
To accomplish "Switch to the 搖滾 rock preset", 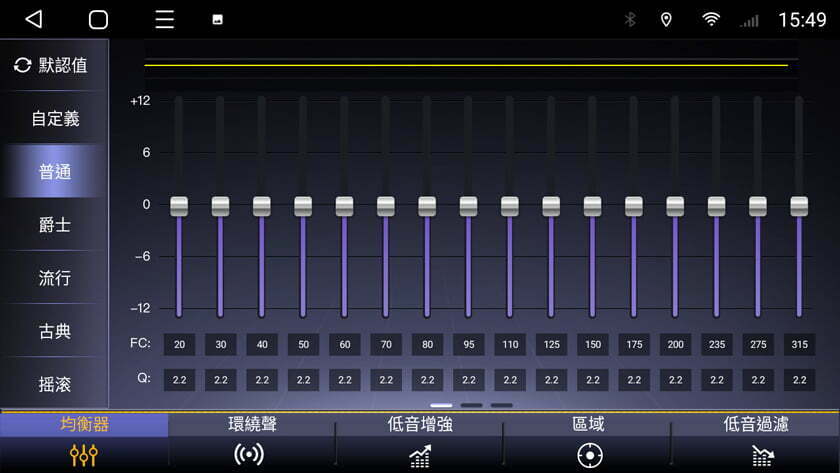I will (55, 384).
